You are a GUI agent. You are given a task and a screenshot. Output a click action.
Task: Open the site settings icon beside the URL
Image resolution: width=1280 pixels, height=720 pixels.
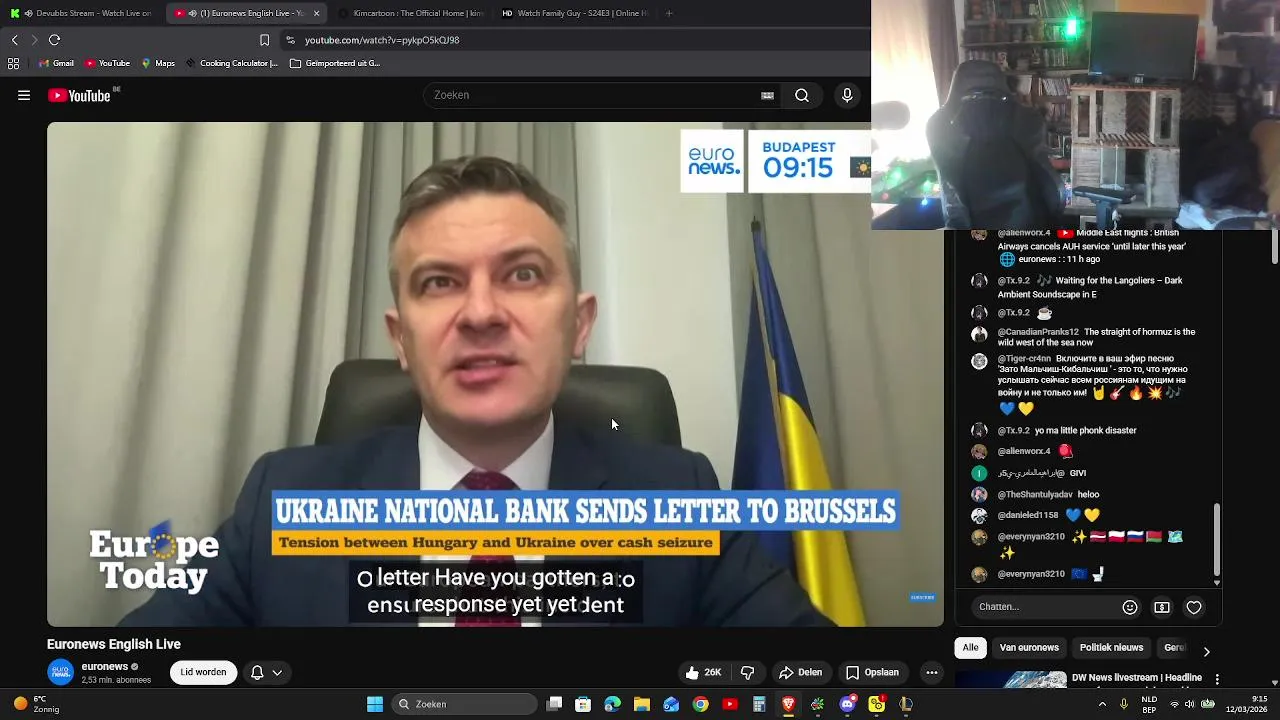(290, 40)
